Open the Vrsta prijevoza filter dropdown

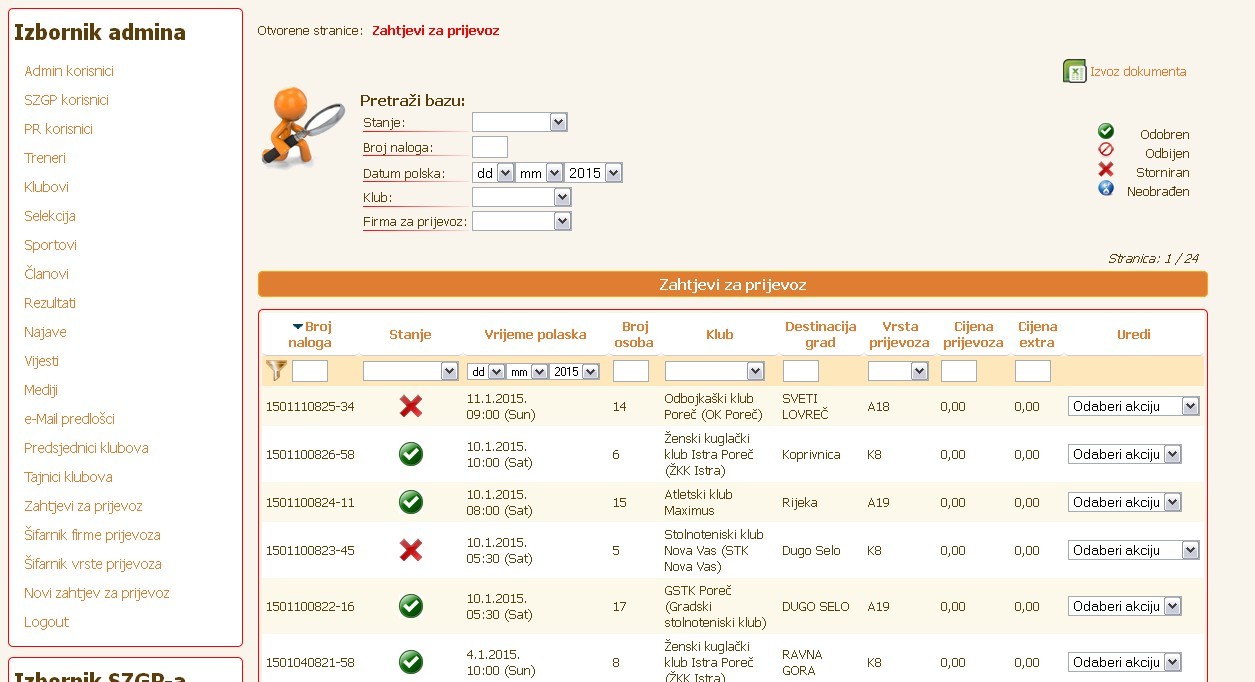point(898,371)
